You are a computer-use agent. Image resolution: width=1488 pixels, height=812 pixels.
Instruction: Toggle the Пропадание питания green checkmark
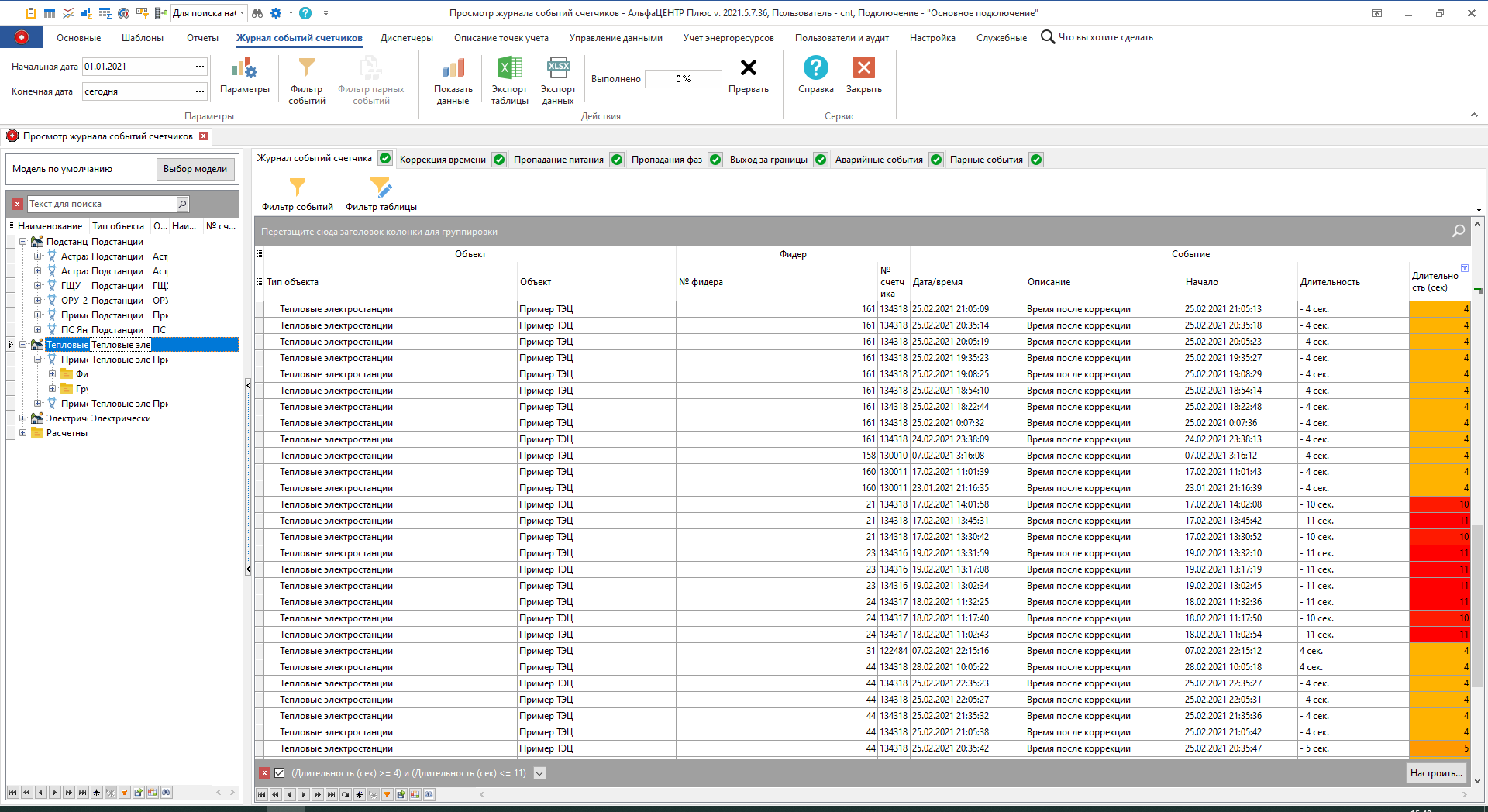617,160
